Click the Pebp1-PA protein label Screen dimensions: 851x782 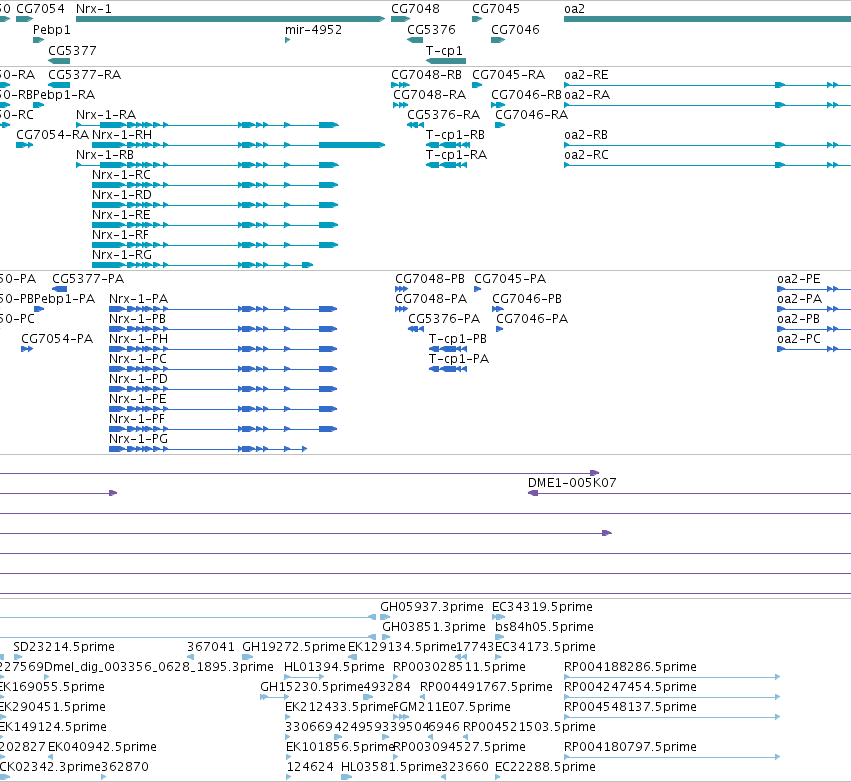64,299
